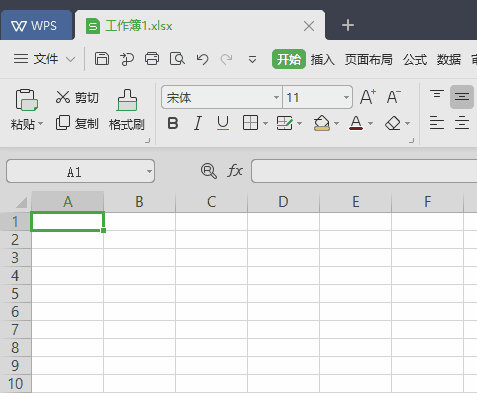Toggle Italic formatting
Image resolution: width=477 pixels, height=393 pixels.
198,123
